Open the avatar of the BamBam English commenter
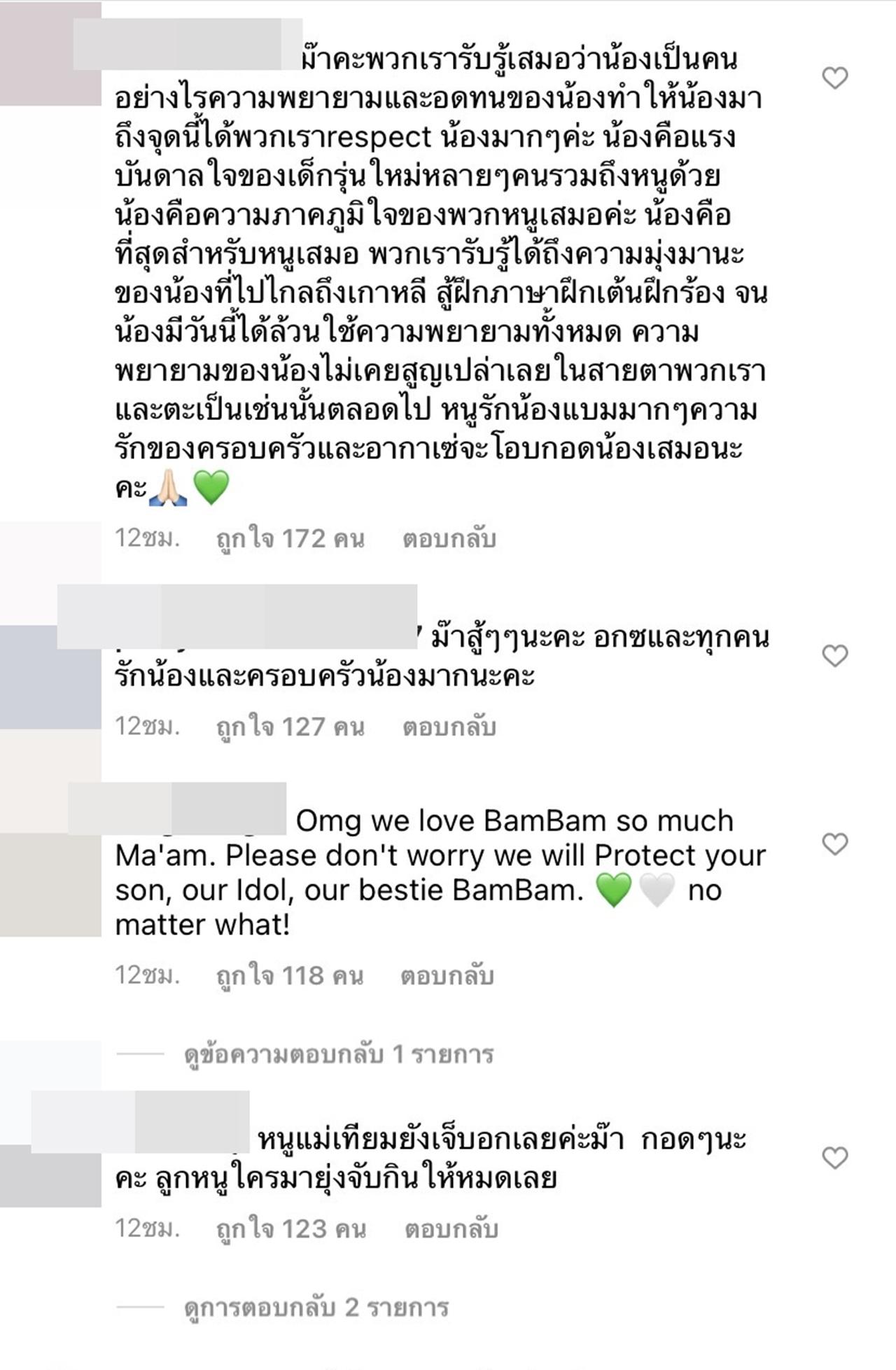The height and width of the screenshot is (1370, 896). pyautogui.click(x=50, y=884)
